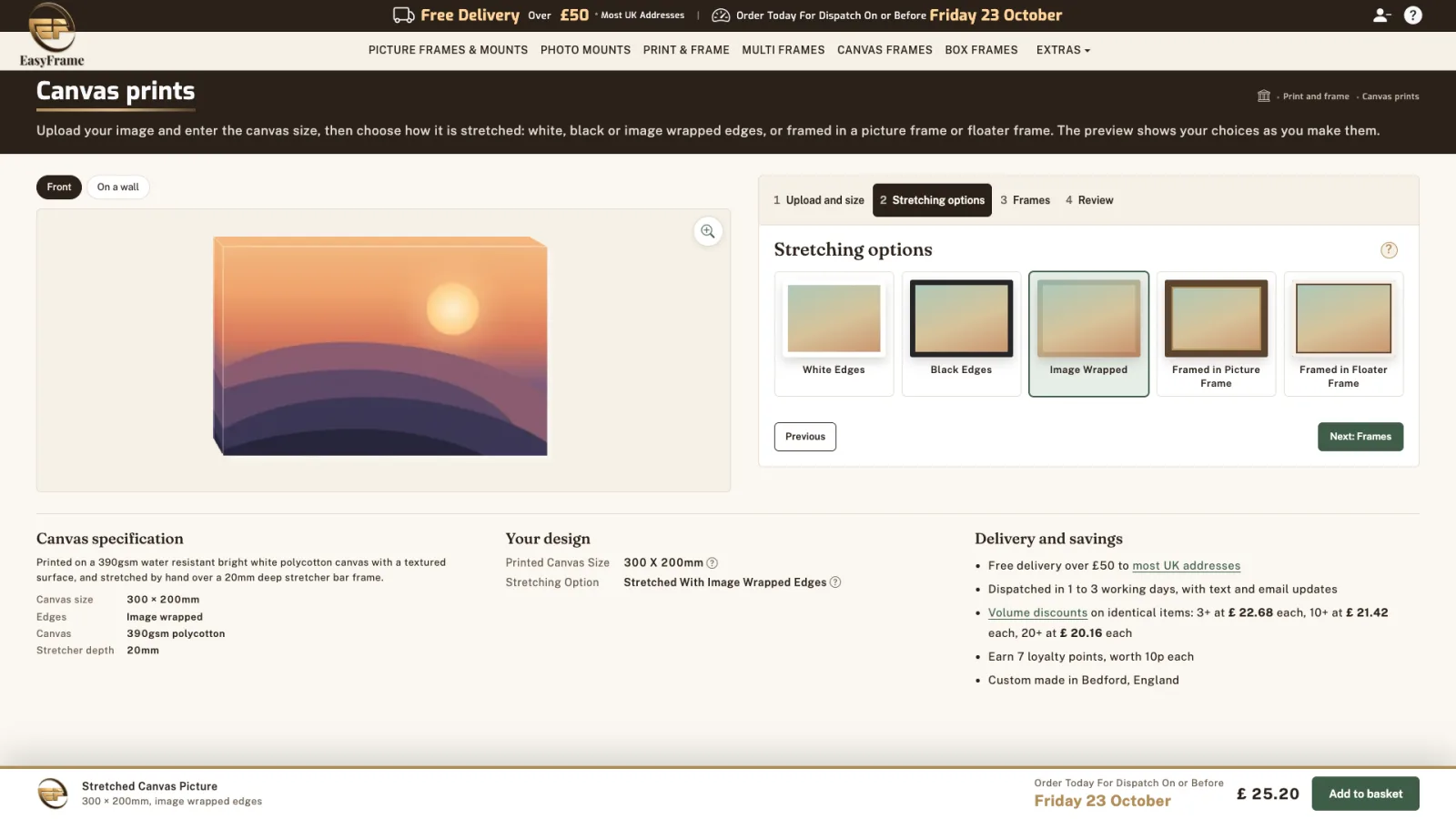Image resolution: width=1456 pixels, height=819 pixels.
Task: Expand the Extras dropdown menu
Action: [x=1063, y=50]
